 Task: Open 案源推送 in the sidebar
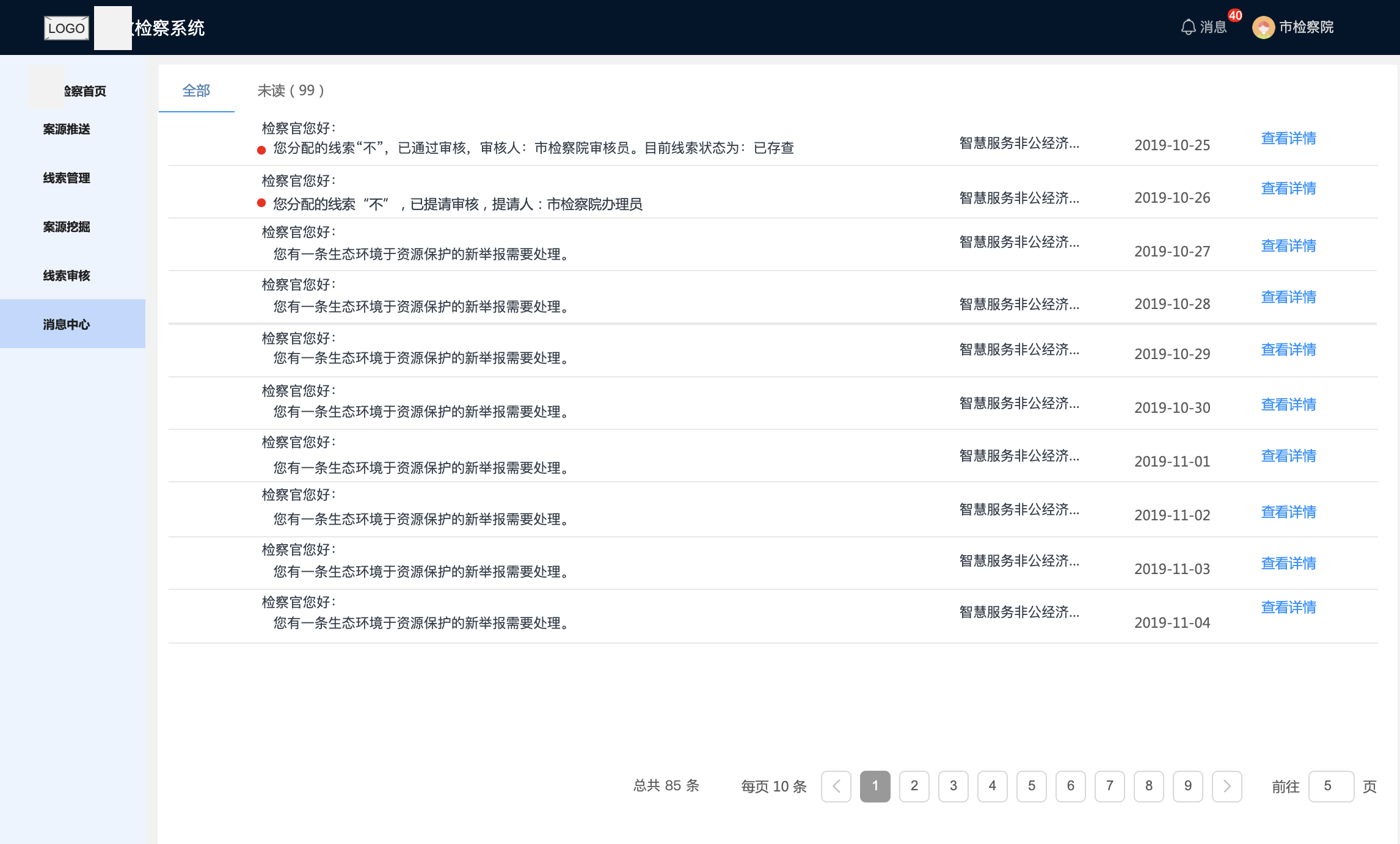[x=67, y=129]
